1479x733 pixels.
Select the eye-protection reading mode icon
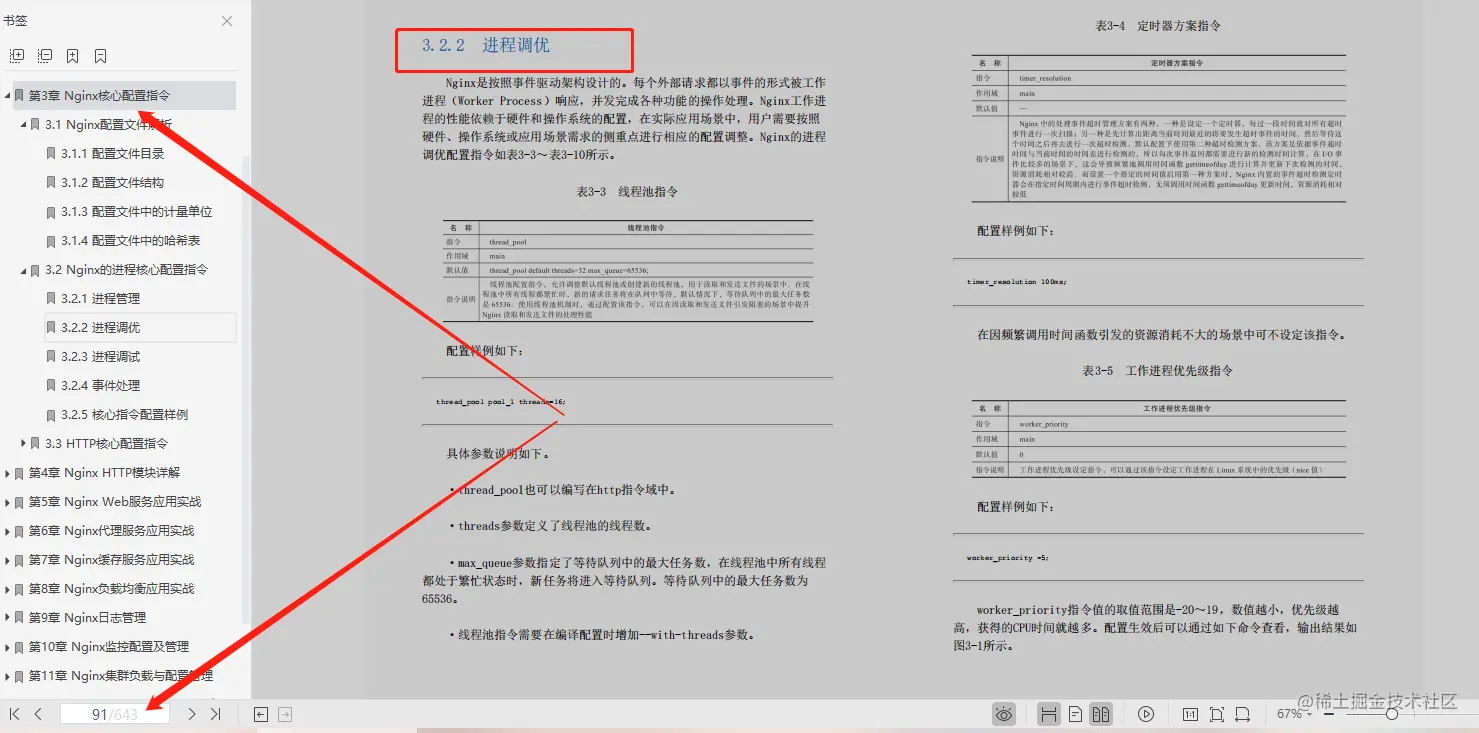pos(1004,713)
